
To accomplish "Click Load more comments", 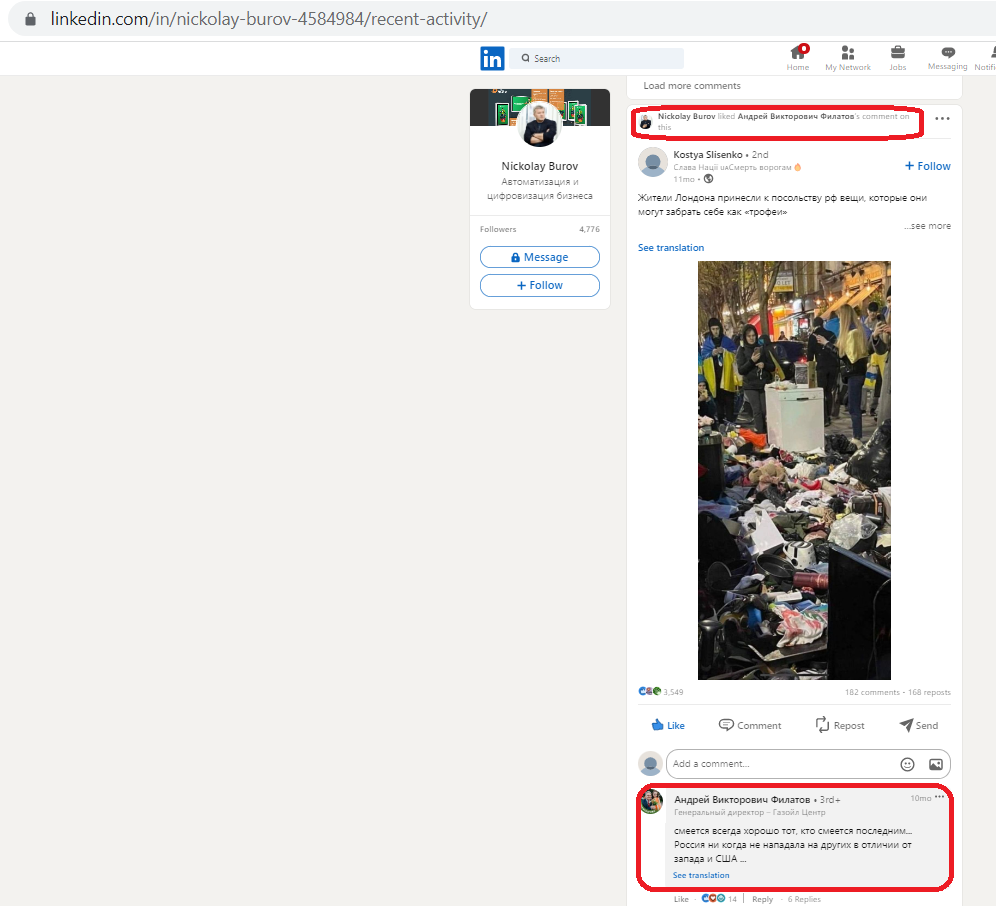I will click(x=692, y=86).
